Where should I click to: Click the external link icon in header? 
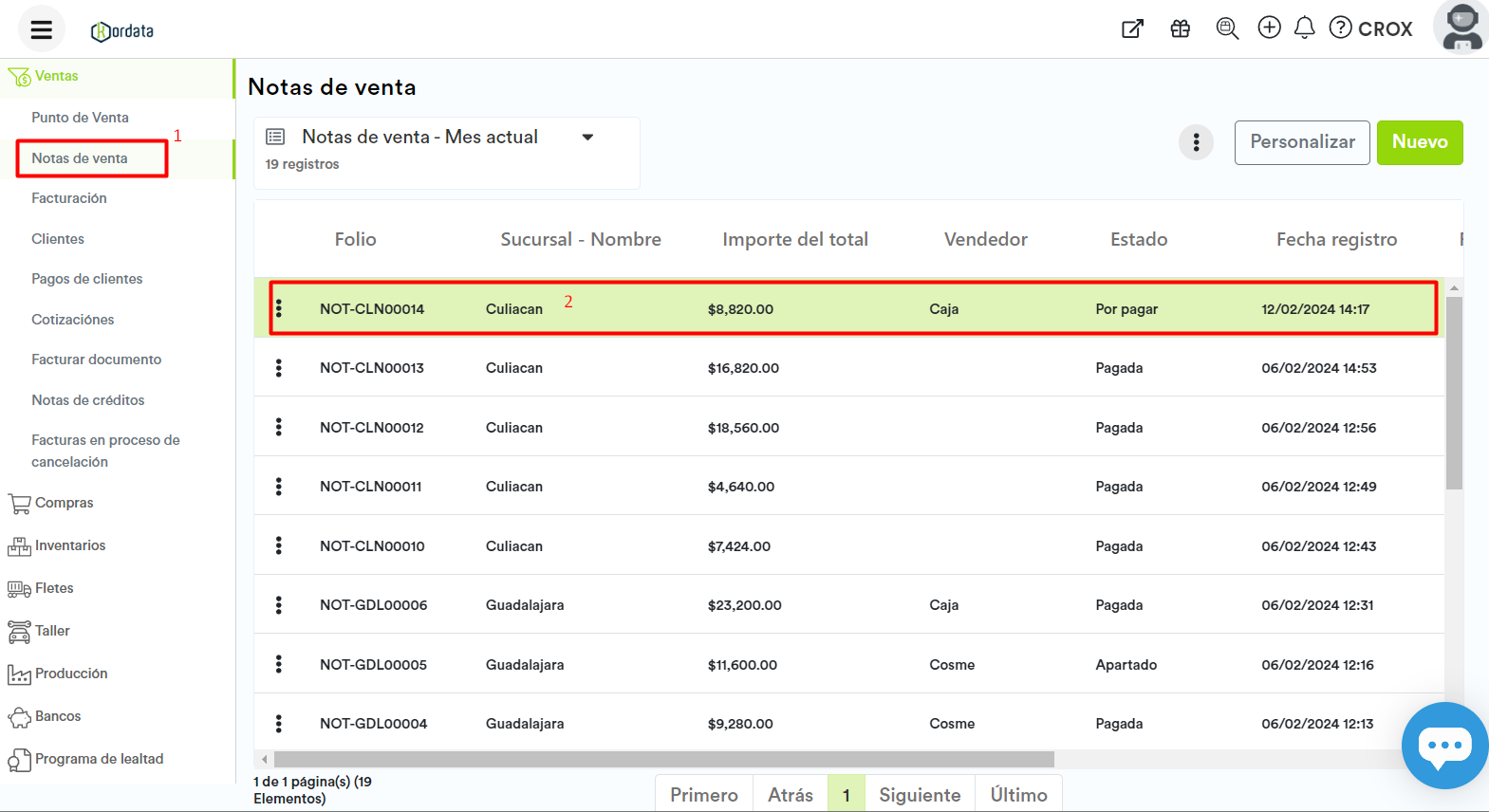tap(1132, 28)
